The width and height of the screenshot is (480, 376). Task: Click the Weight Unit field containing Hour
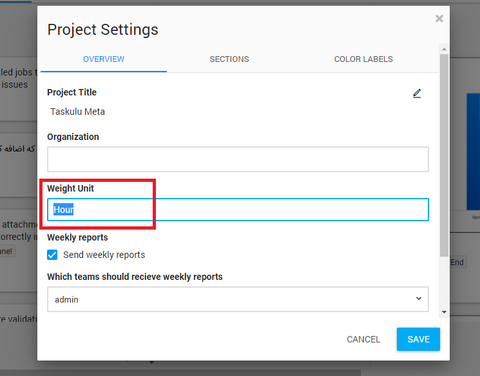coord(238,210)
